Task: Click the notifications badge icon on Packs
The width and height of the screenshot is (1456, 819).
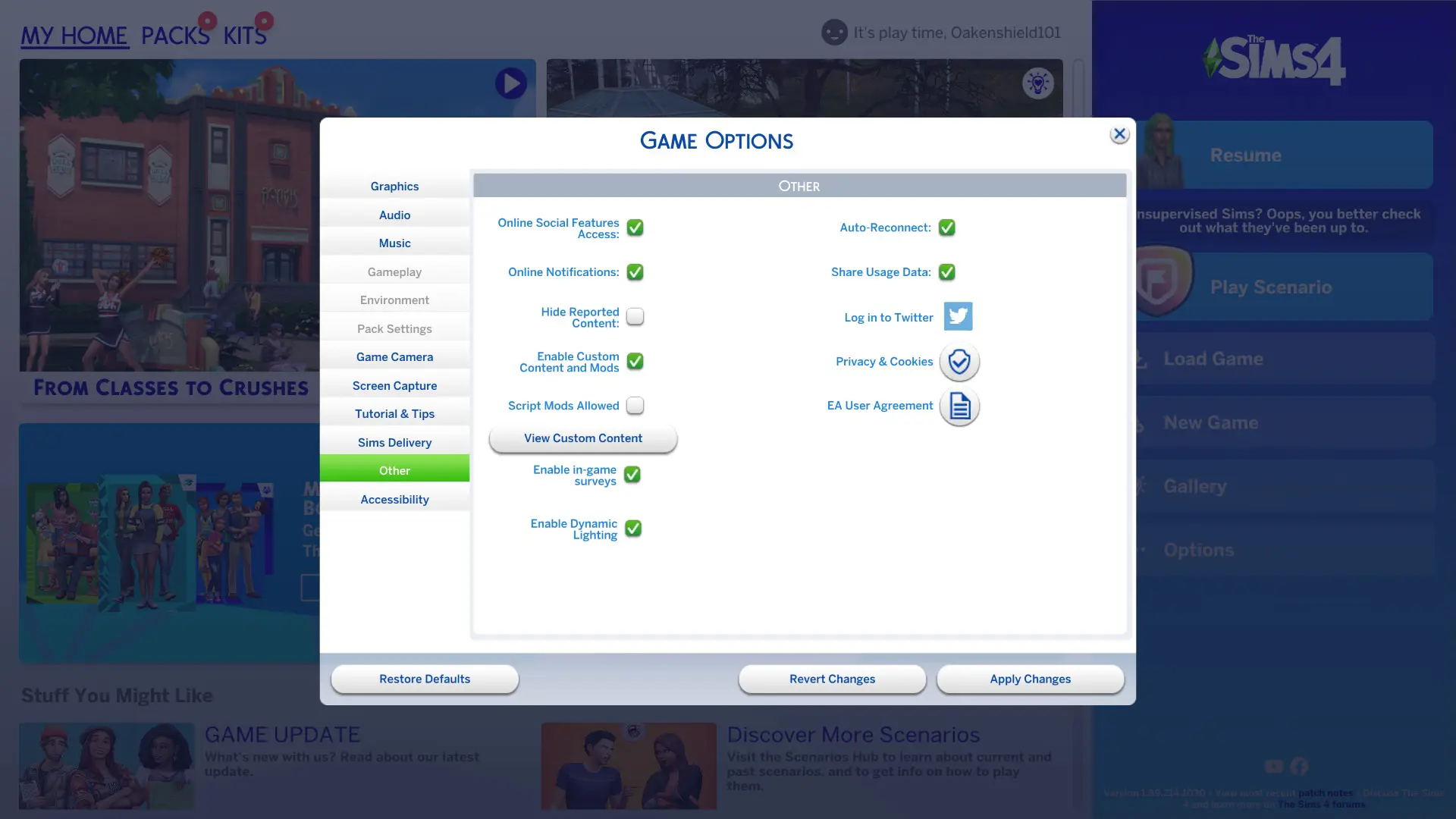Action: (208, 18)
